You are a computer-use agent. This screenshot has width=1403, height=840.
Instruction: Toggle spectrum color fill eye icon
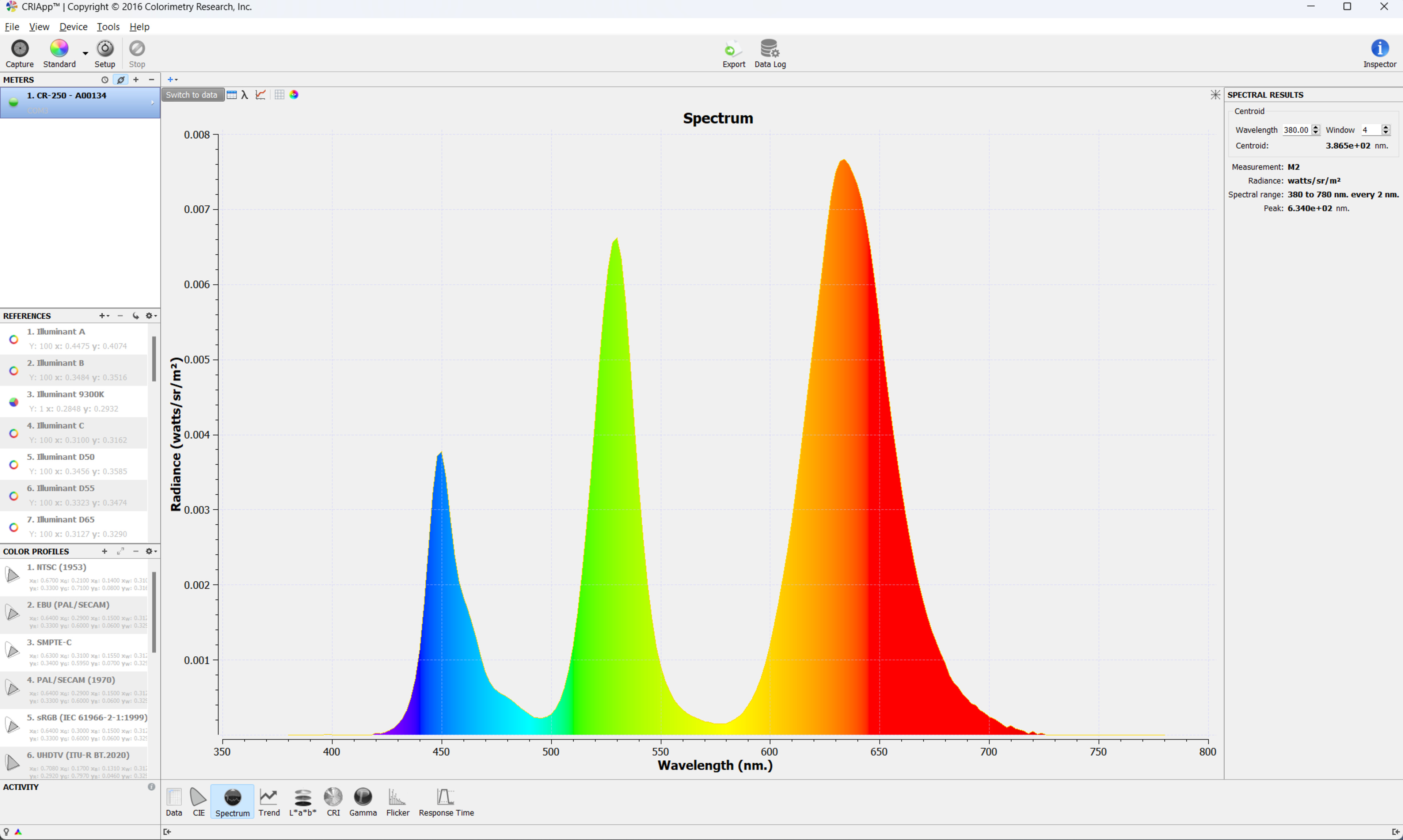coord(294,95)
